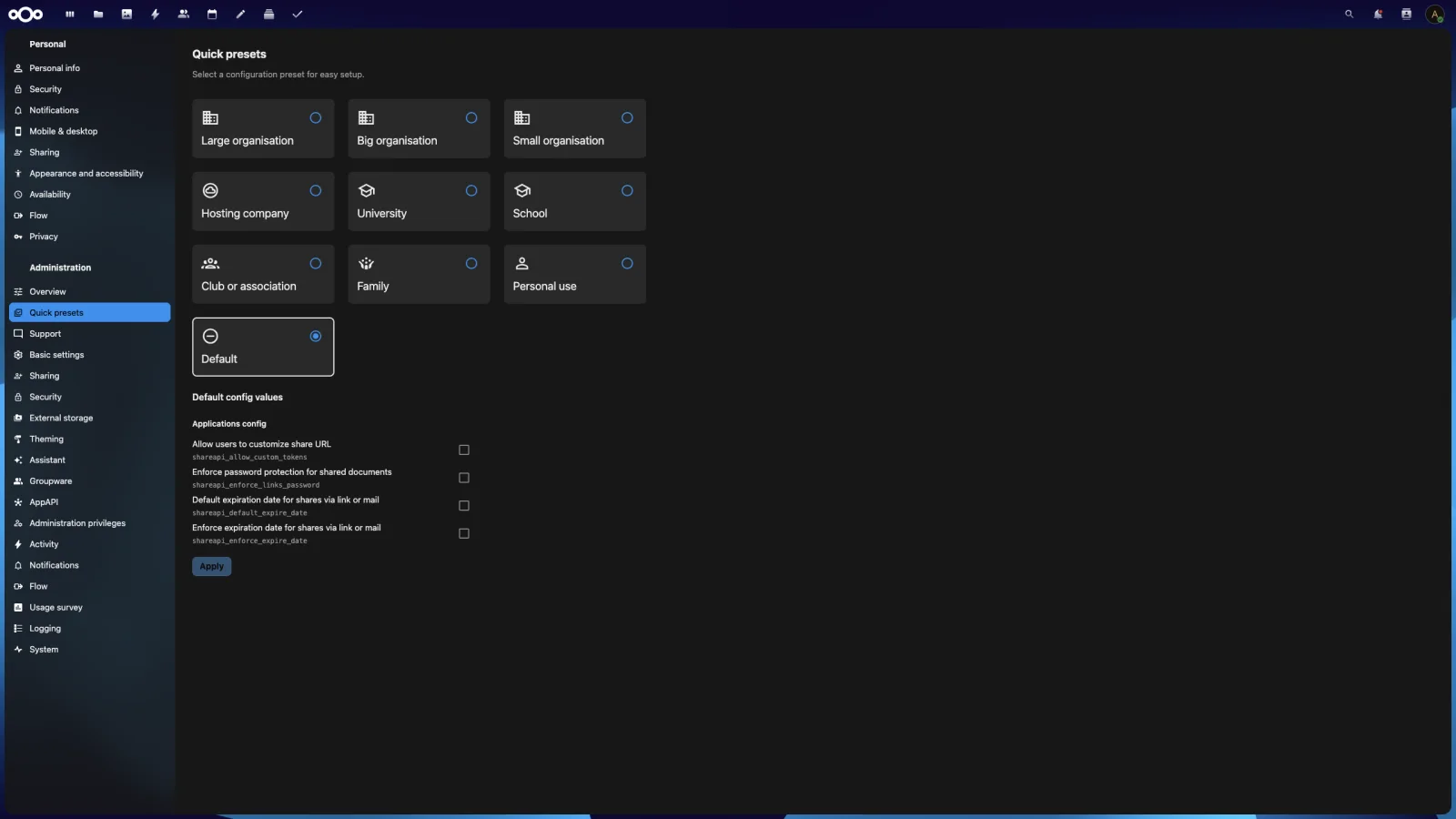Screen dimensions: 1456x819
Task: Select the Club or association preset
Action: 263,274
